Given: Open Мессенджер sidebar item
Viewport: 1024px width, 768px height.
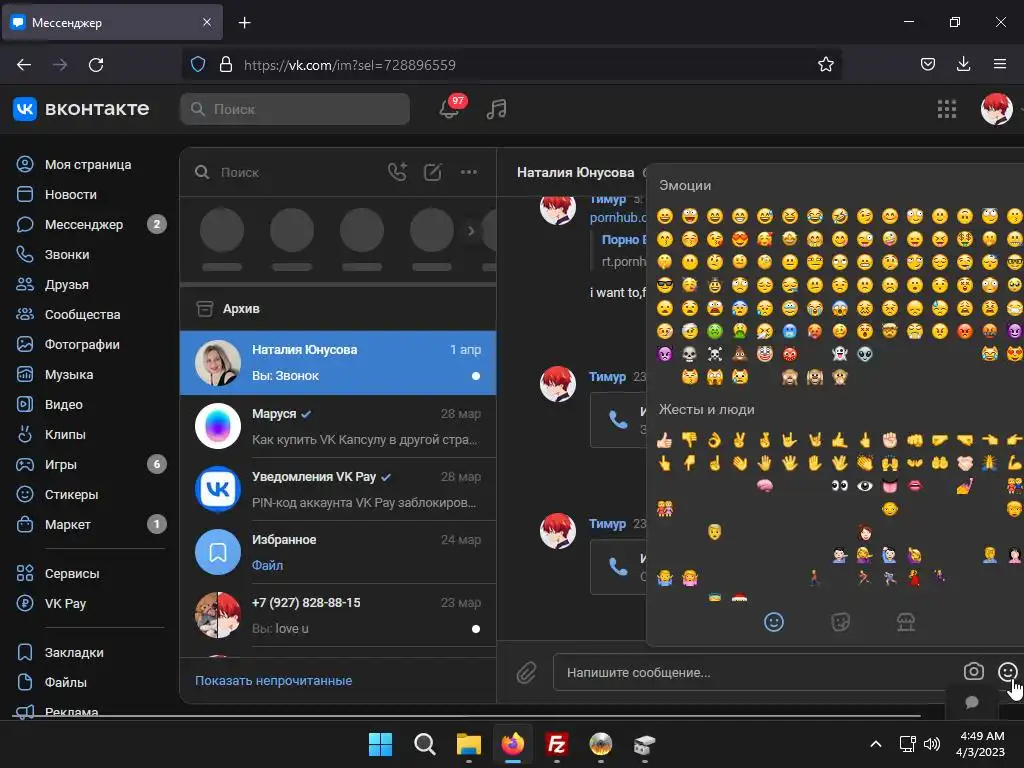Looking at the screenshot, I should point(90,225).
